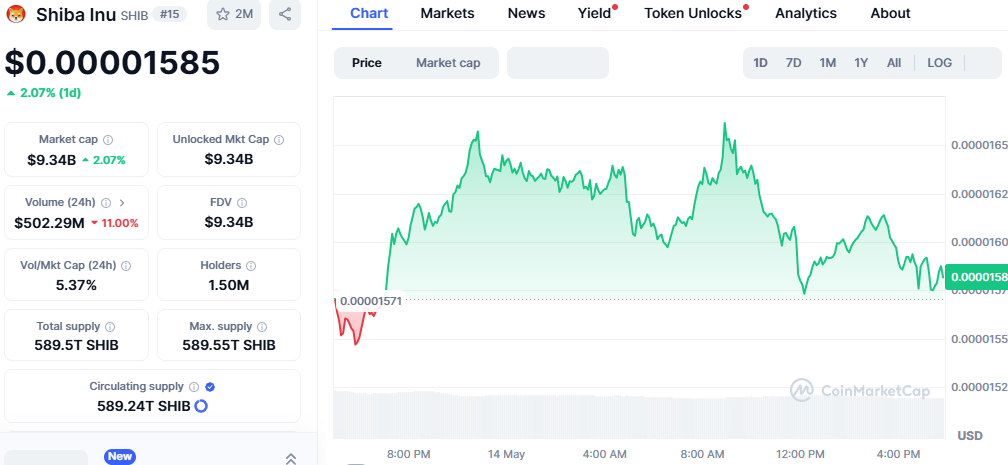Click the share icon button
The image size is (1008, 465).
tap(285, 14)
